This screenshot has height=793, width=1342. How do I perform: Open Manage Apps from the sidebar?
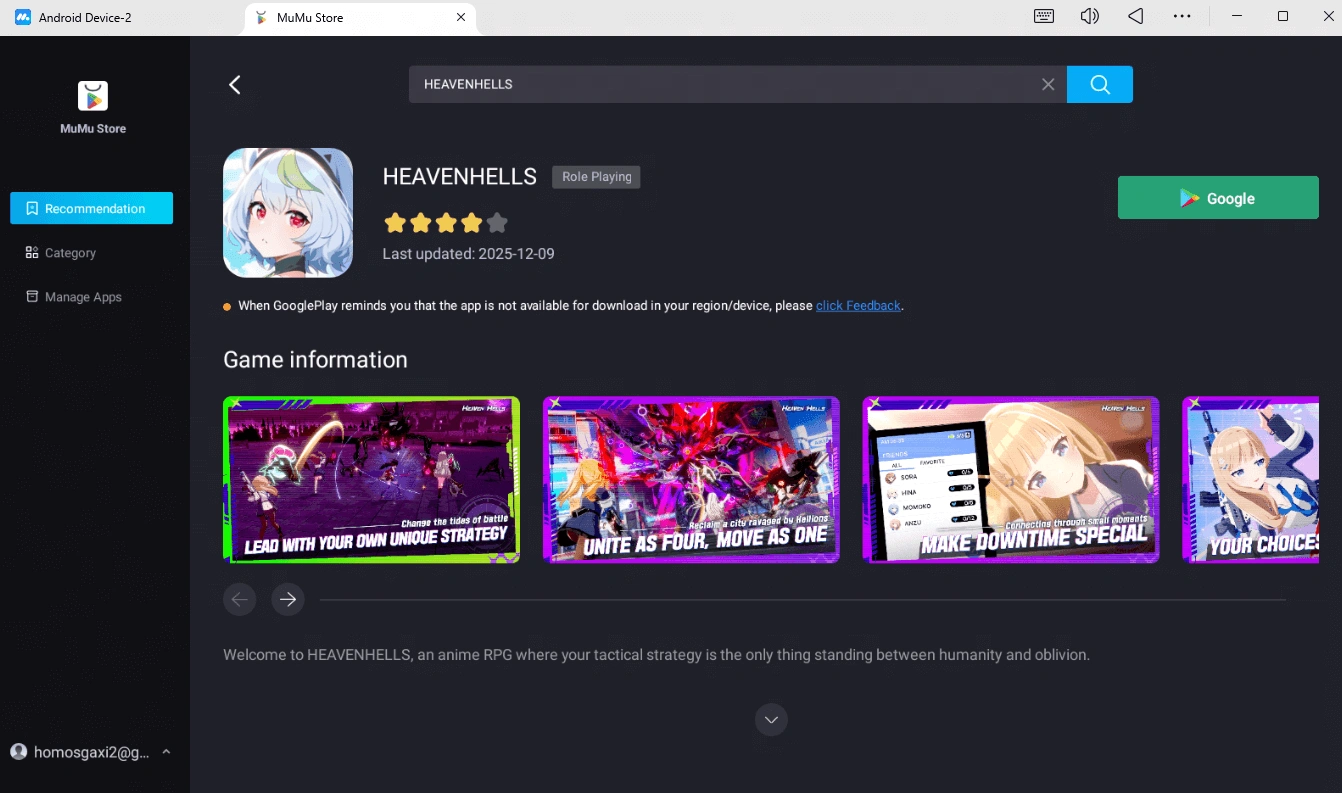pyautogui.click(x=82, y=297)
